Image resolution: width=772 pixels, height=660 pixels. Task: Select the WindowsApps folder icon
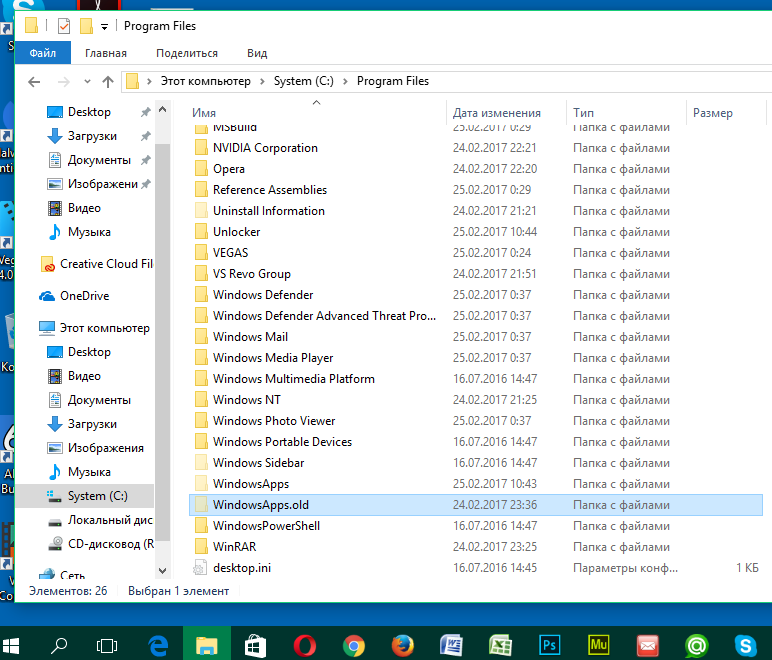(x=201, y=484)
